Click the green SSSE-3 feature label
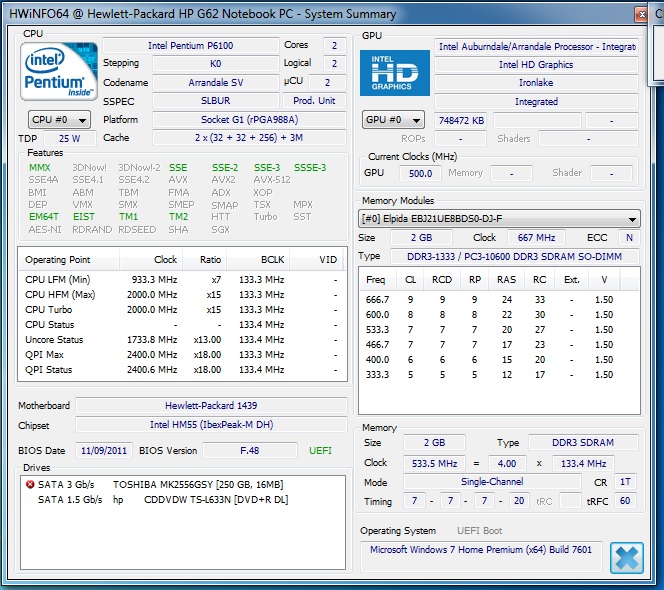 tap(310, 168)
